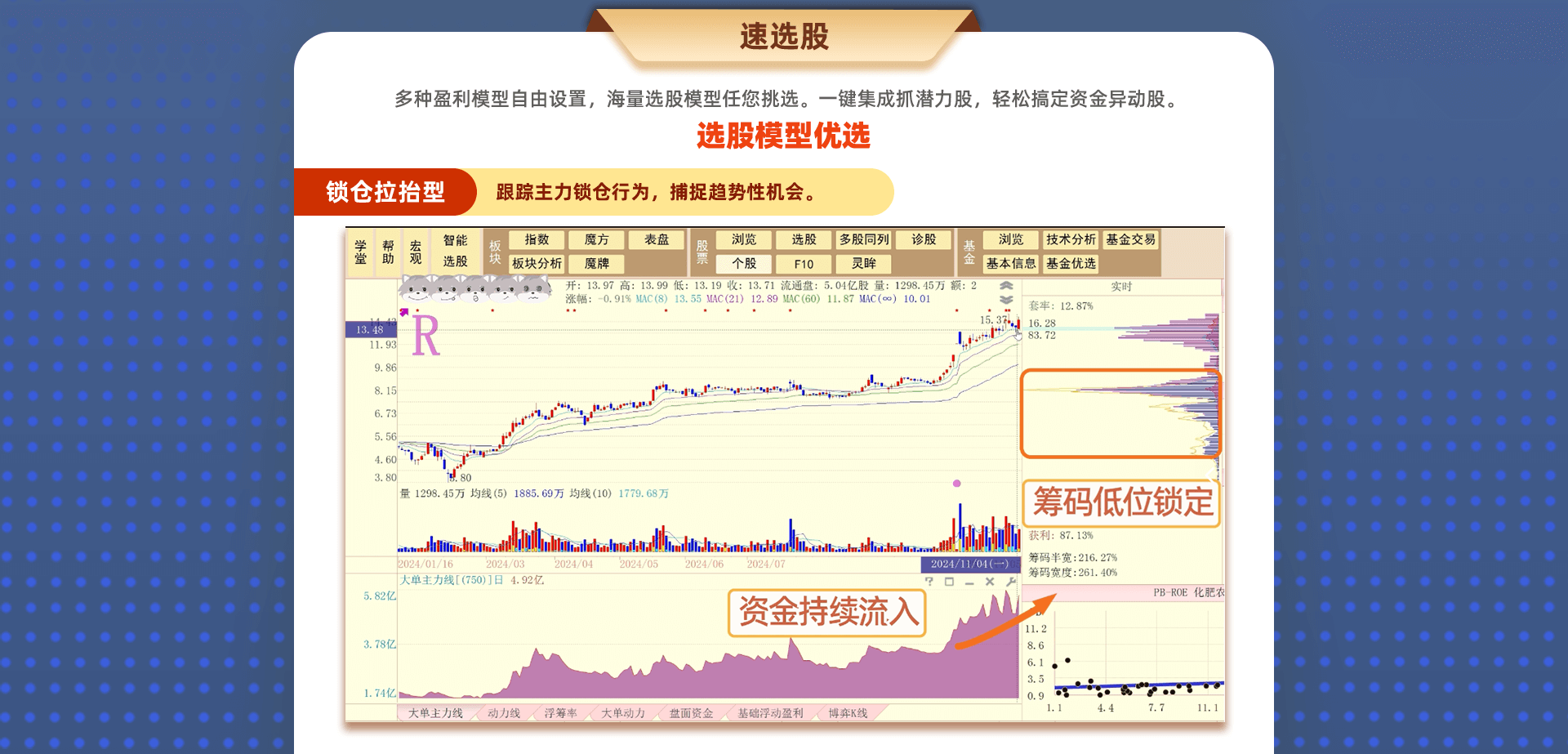1568x754 pixels.
Task: Click the 2024/11/04 date marker on timeline
Action: tap(969, 564)
